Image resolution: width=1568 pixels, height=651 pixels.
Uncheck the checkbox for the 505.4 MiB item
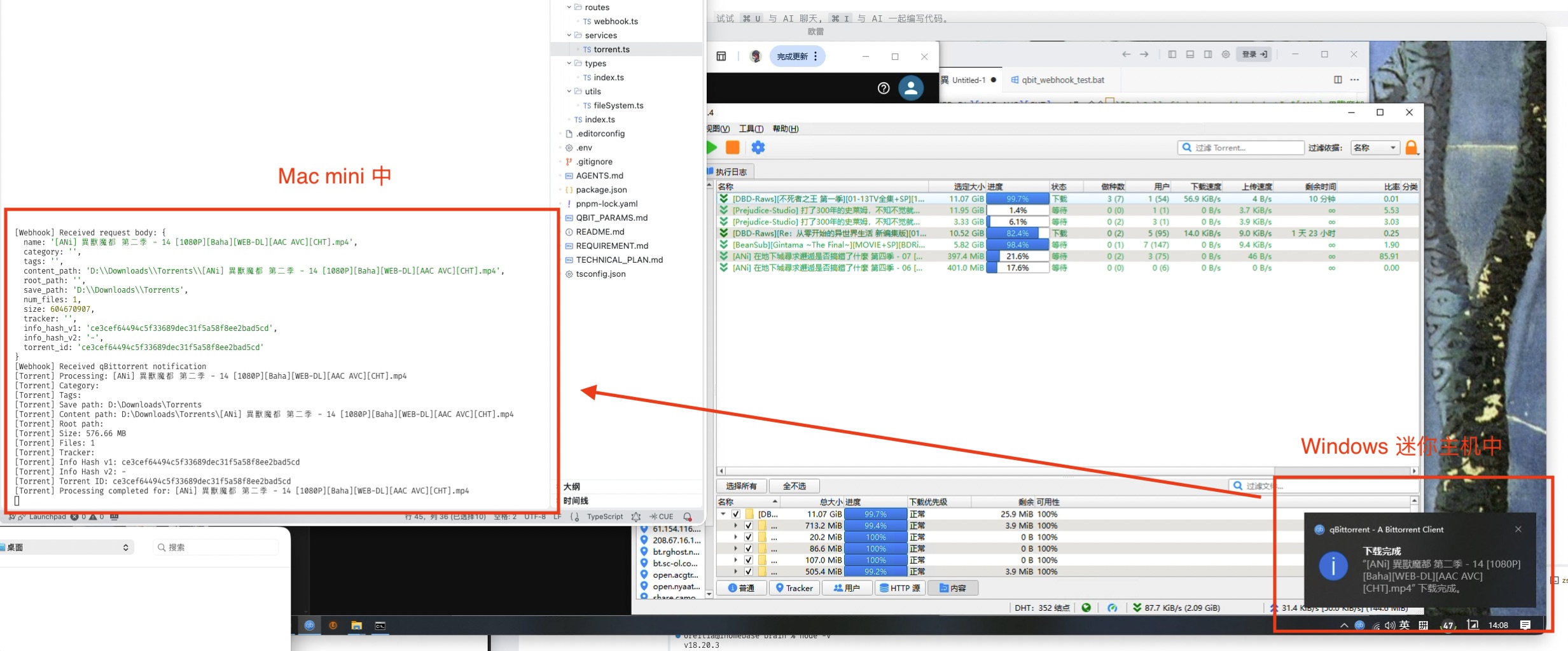coord(749,571)
